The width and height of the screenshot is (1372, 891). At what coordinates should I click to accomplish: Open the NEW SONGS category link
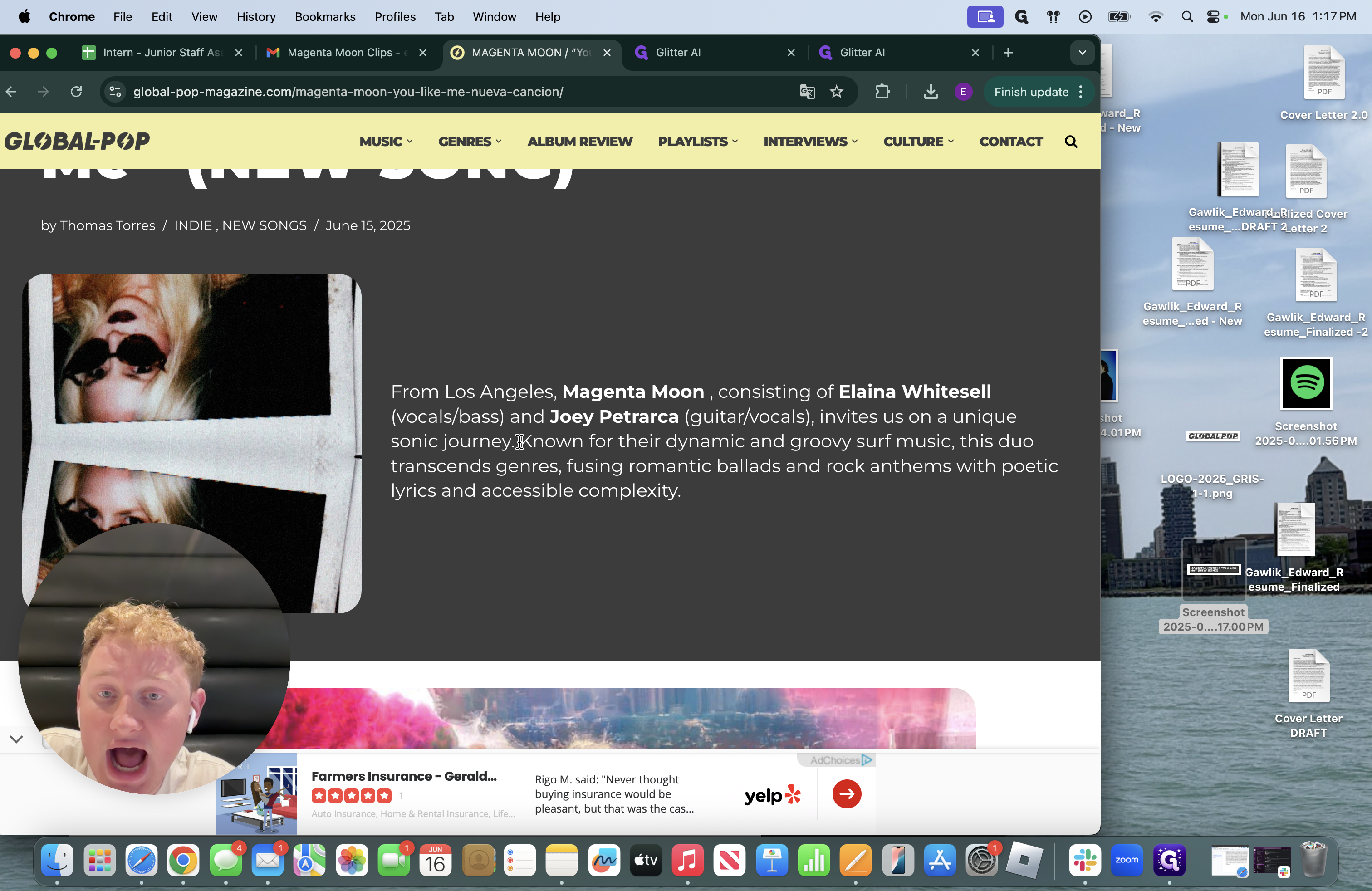(264, 225)
